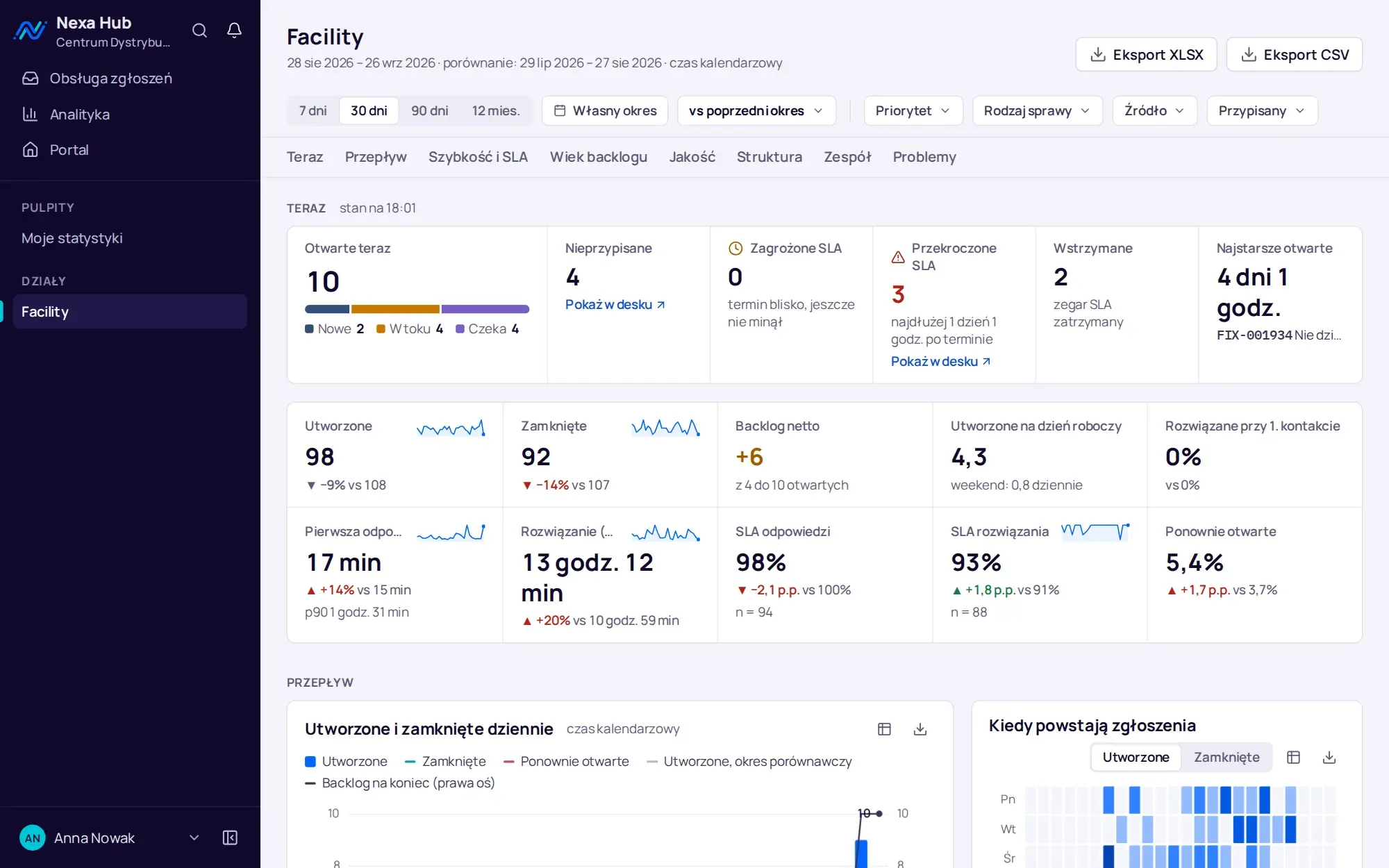Show table view for Kiedy powstają zgłoszenia
This screenshot has width=1389, height=868.
coord(1293,757)
